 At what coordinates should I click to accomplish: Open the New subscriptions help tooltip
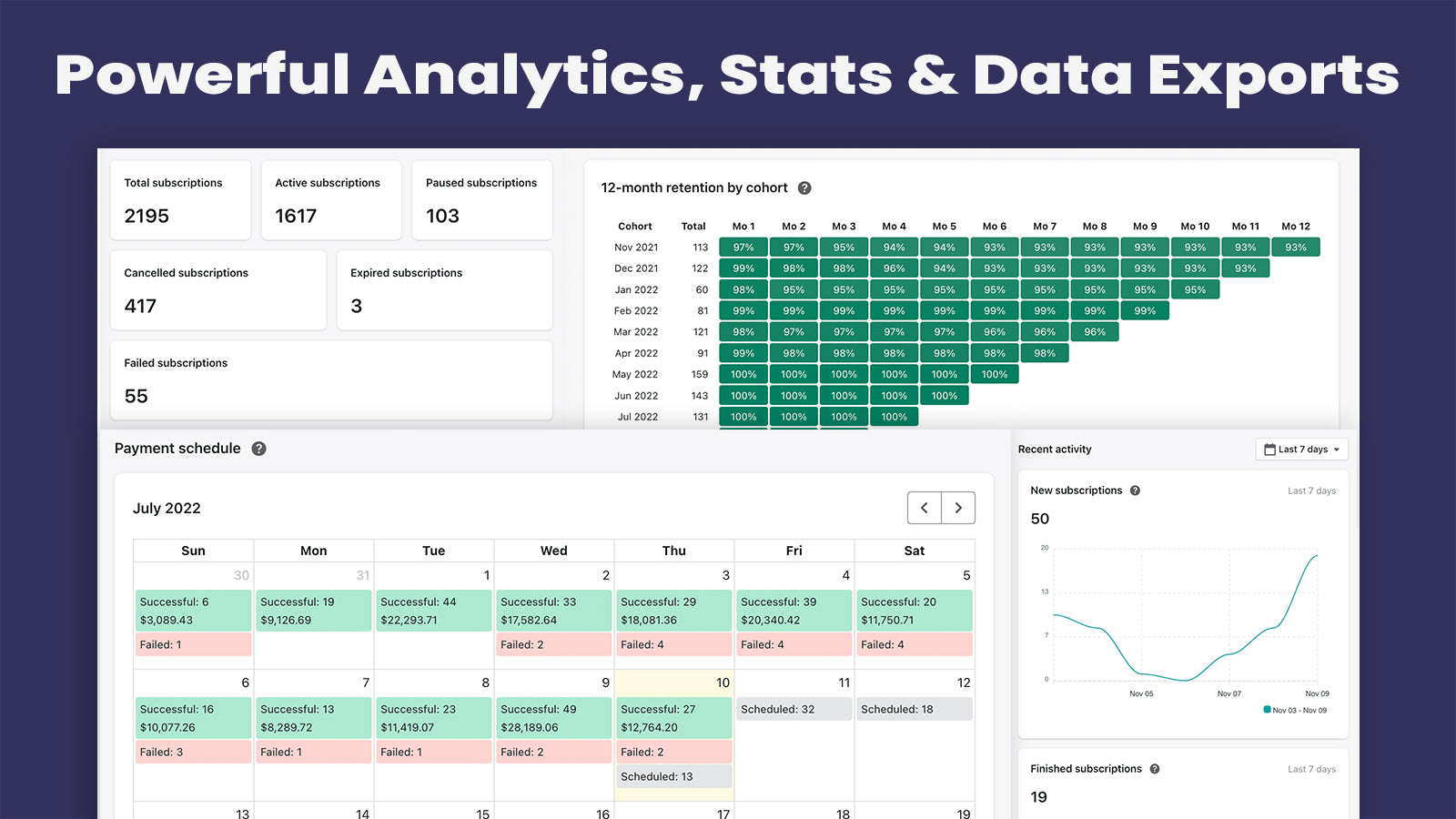1135,490
